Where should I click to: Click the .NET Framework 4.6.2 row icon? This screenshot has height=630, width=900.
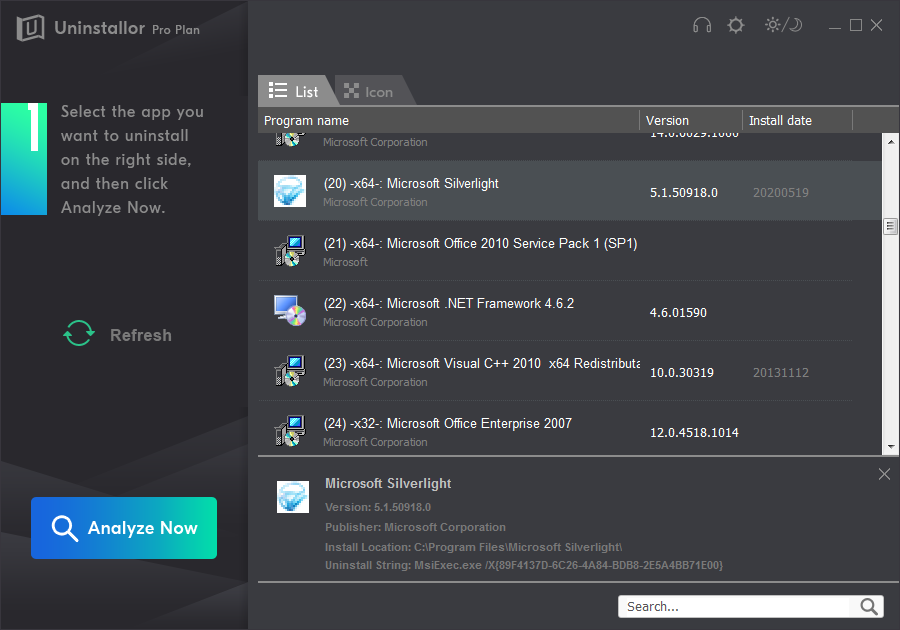[290, 311]
